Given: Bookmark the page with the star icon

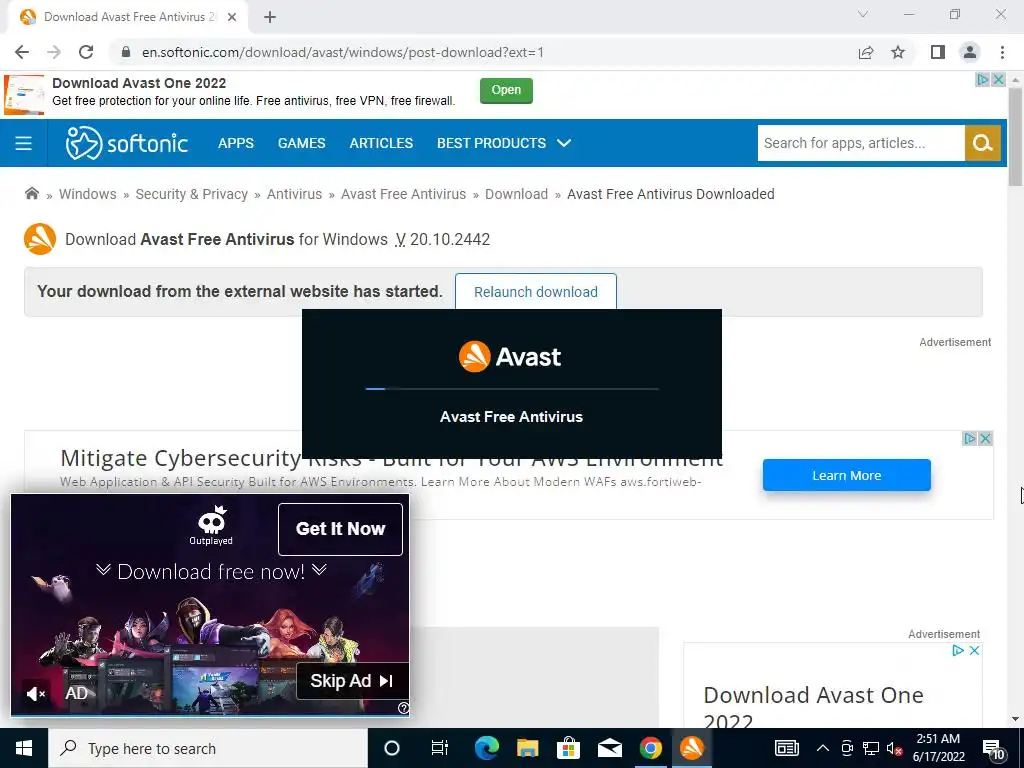Looking at the screenshot, I should [898, 52].
